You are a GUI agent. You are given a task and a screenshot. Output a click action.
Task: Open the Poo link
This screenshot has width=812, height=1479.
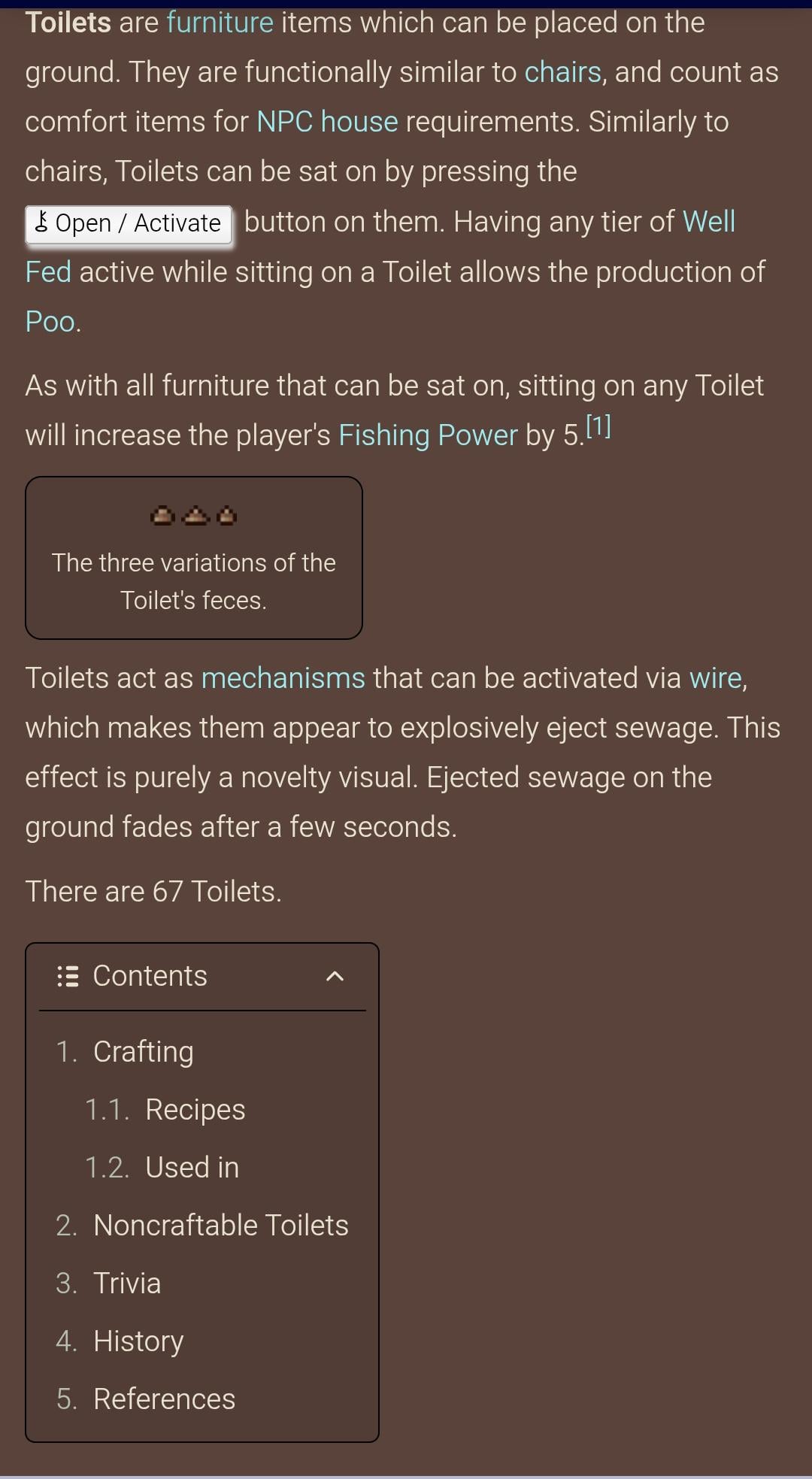50,322
